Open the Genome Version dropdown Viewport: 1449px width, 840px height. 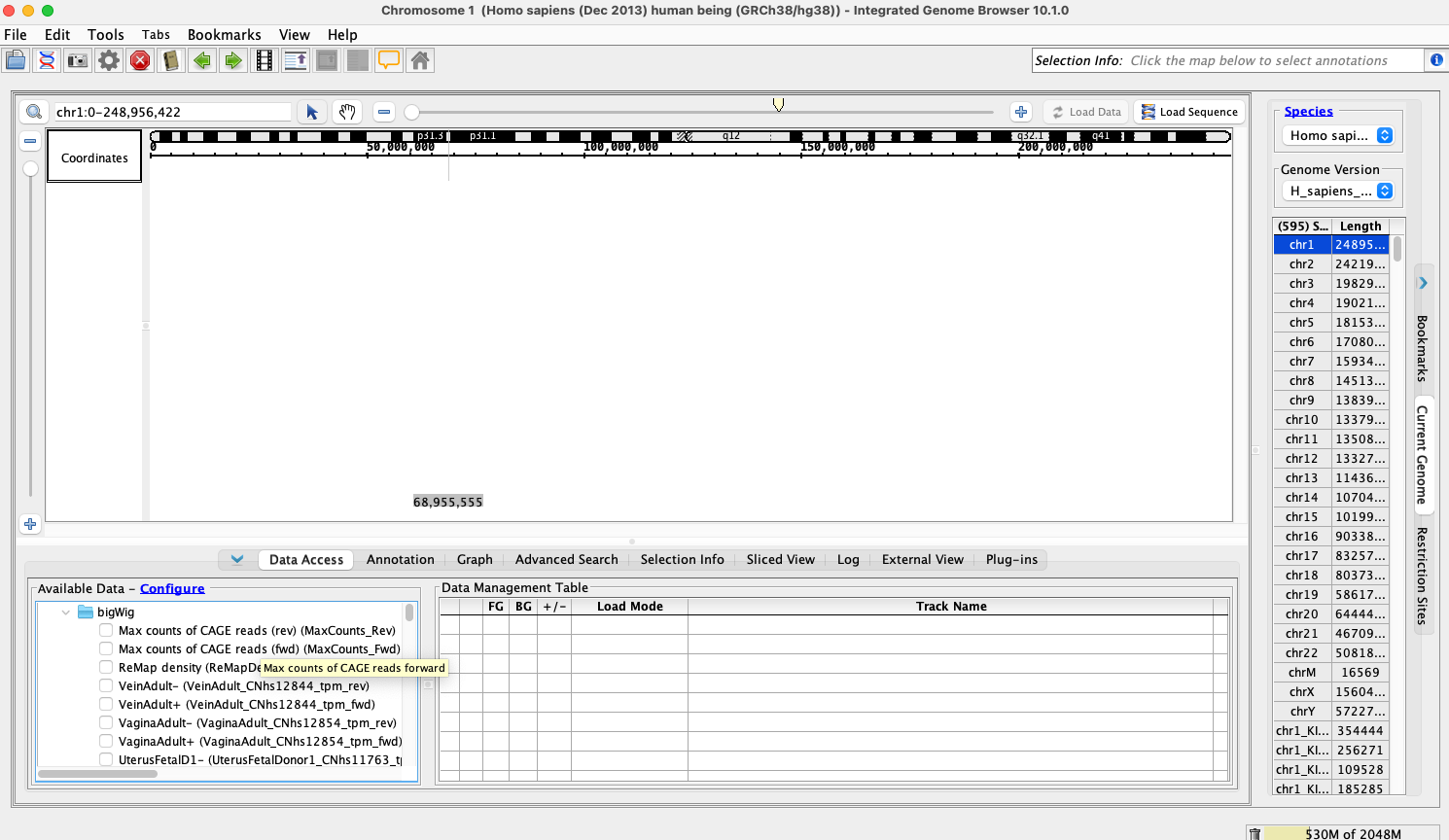(x=1341, y=192)
